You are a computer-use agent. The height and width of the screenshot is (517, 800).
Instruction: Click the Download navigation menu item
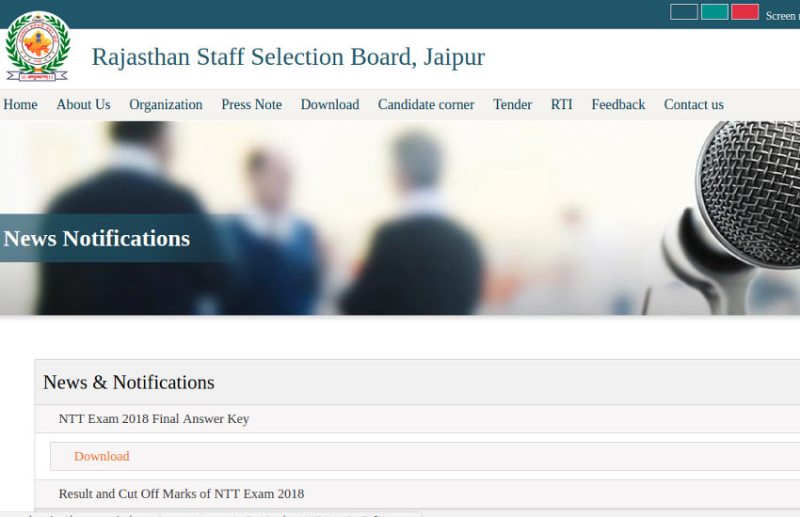point(330,104)
